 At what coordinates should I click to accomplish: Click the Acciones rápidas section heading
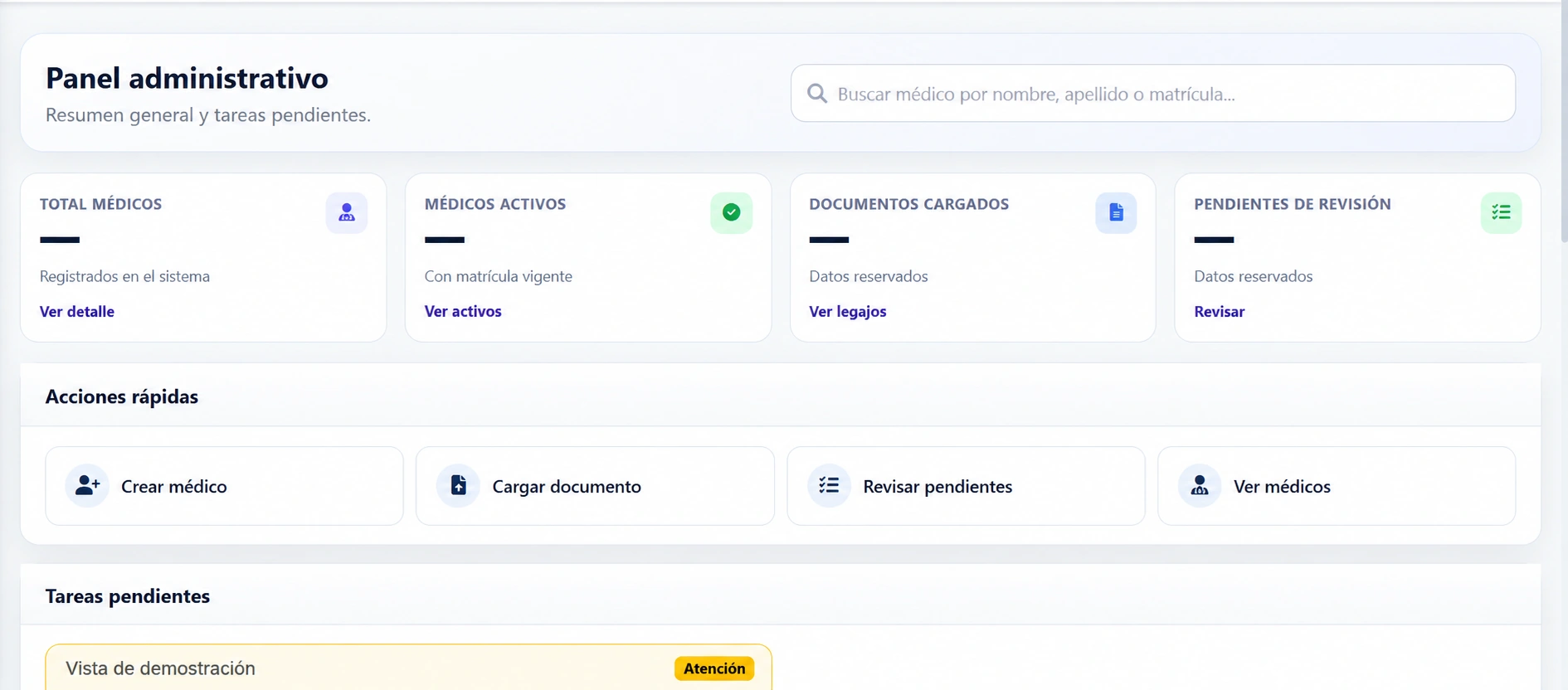pyautogui.click(x=122, y=396)
